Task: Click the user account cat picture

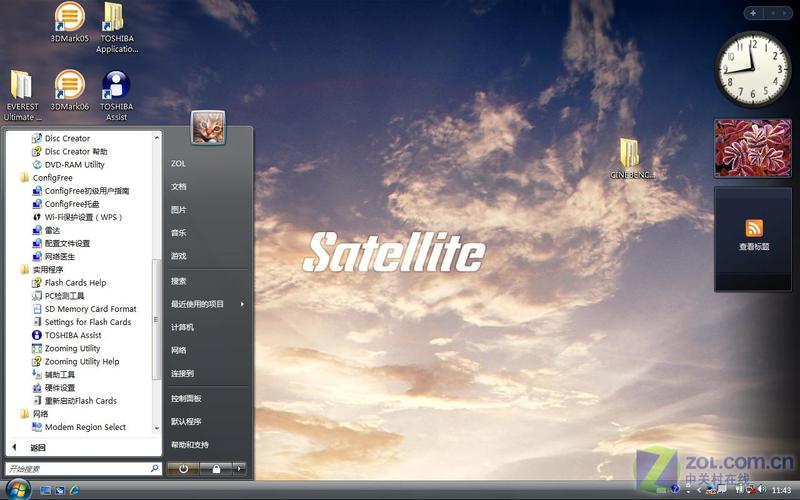Action: click(x=208, y=128)
